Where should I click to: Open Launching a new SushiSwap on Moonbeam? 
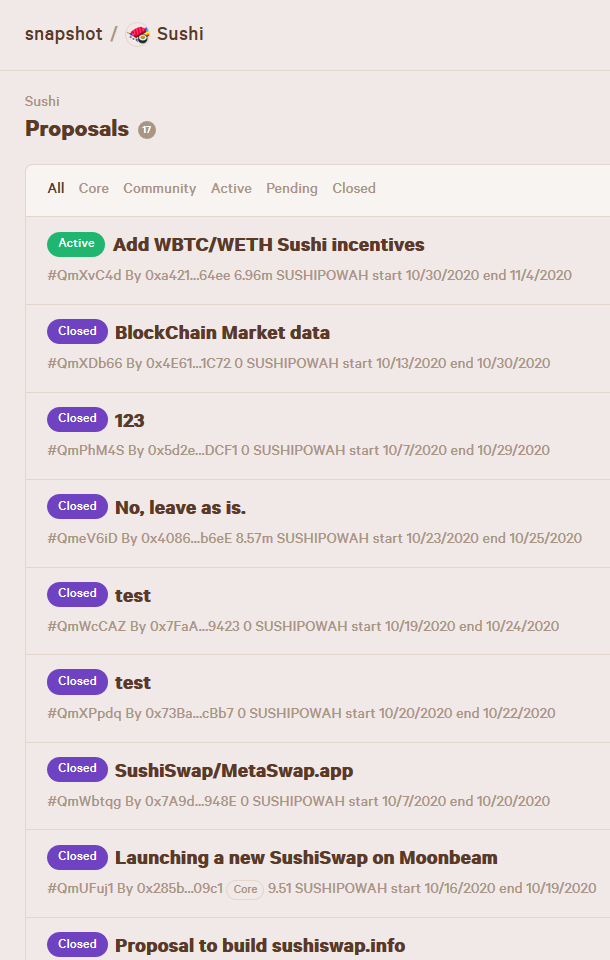[306, 858]
